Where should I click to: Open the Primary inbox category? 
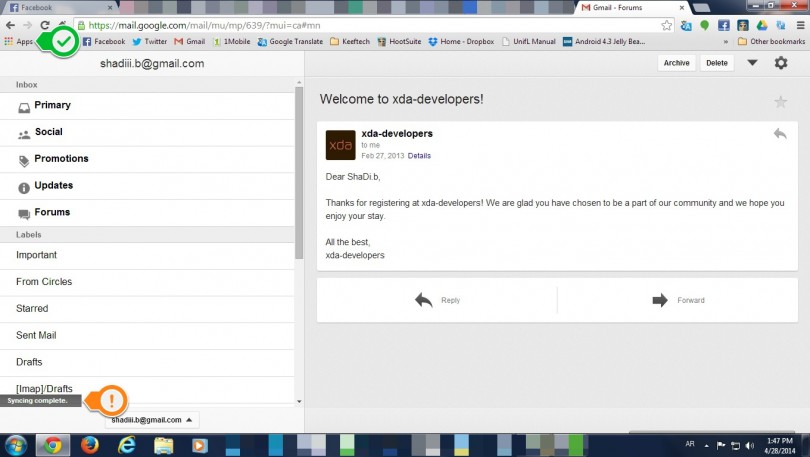[52, 105]
